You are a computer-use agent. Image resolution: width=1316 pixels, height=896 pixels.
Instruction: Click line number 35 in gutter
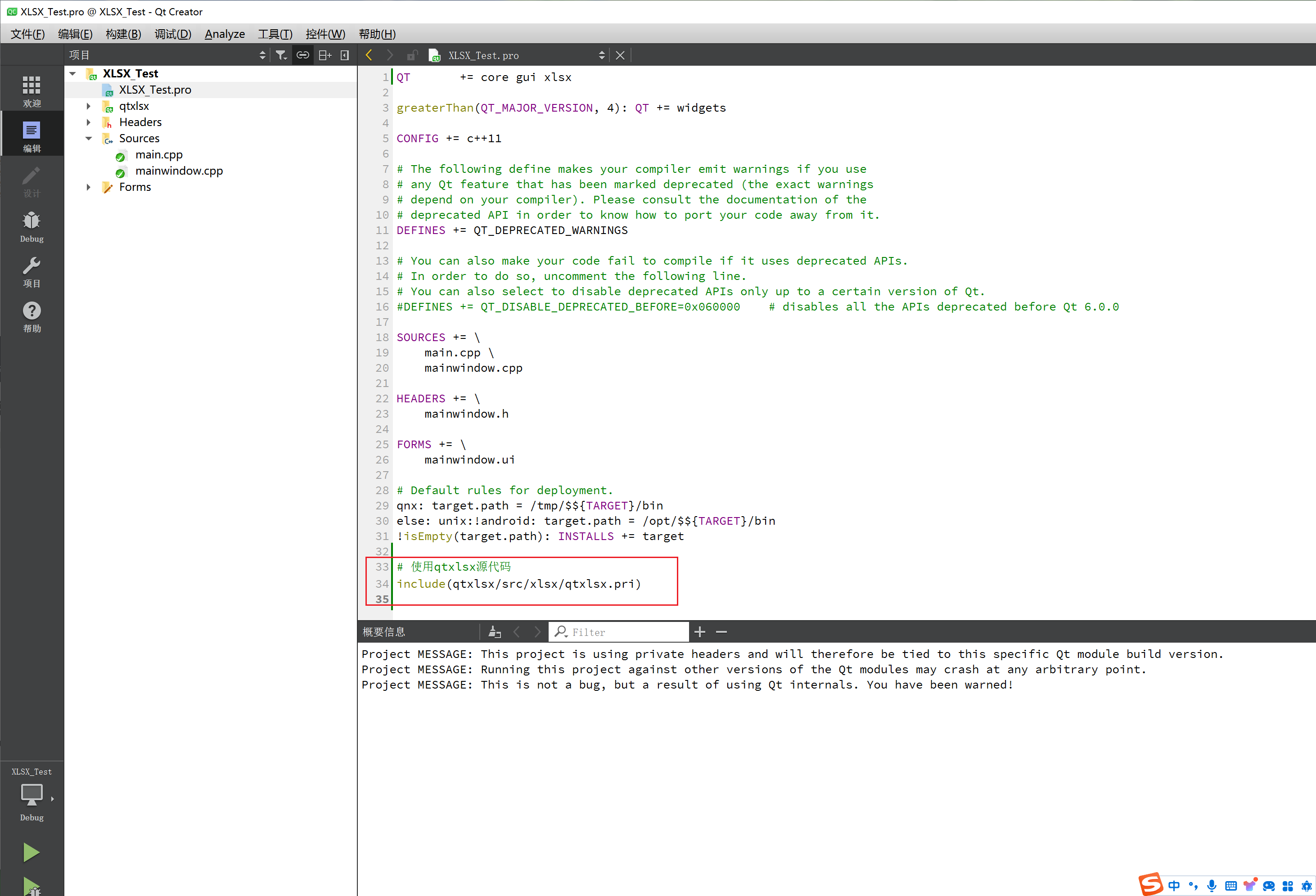click(382, 599)
